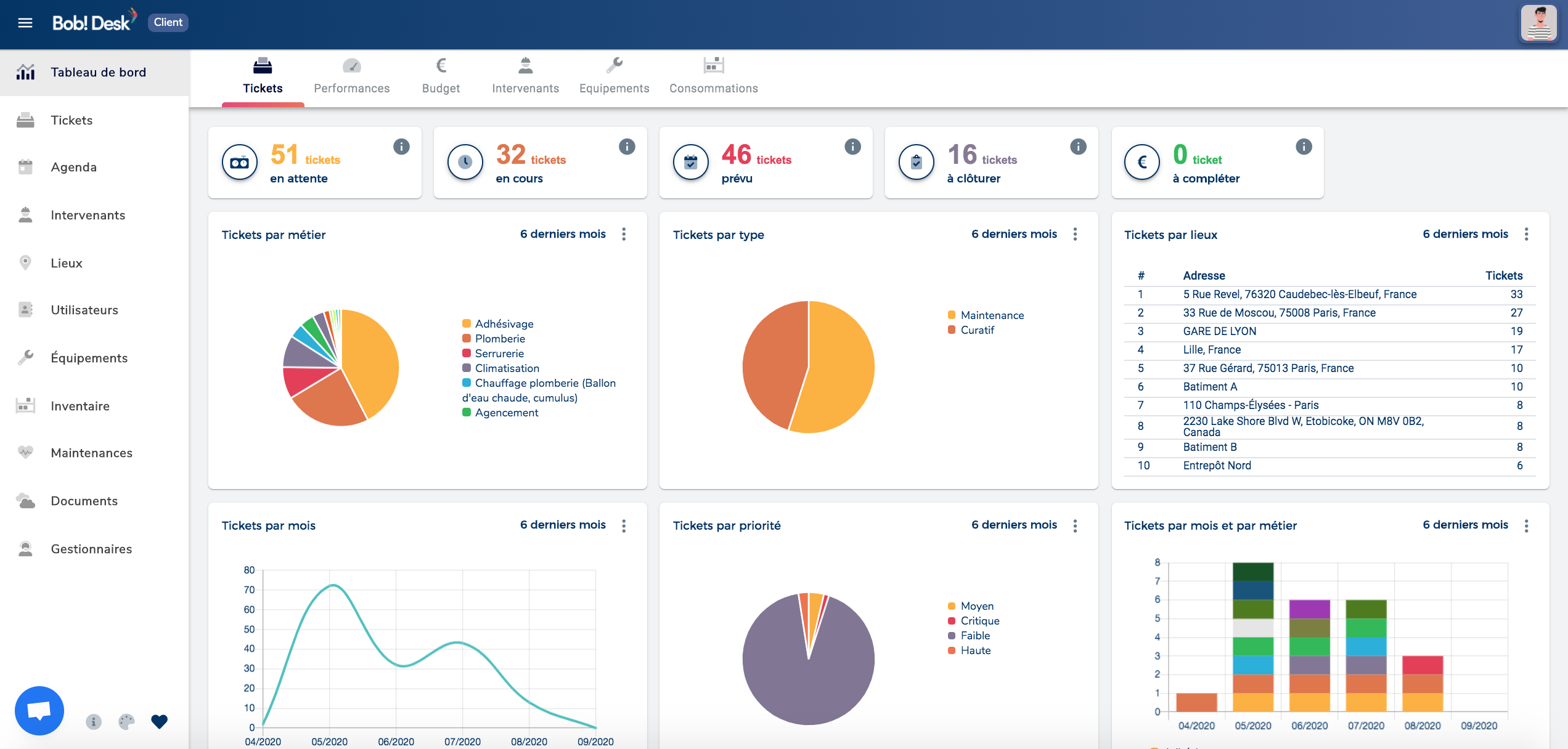Click the Tableau de bord chart icon
The width and height of the screenshot is (1568, 749).
pyautogui.click(x=25, y=72)
